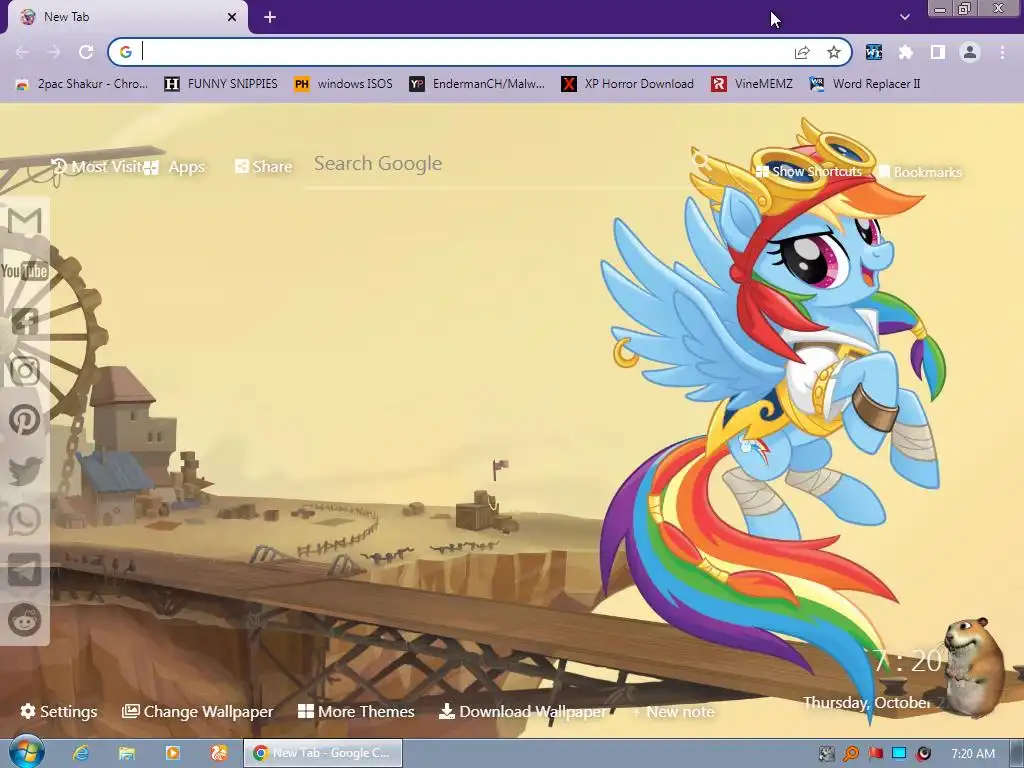Click the 7:20 clock widget
This screenshot has width=1024, height=768.
[907, 661]
